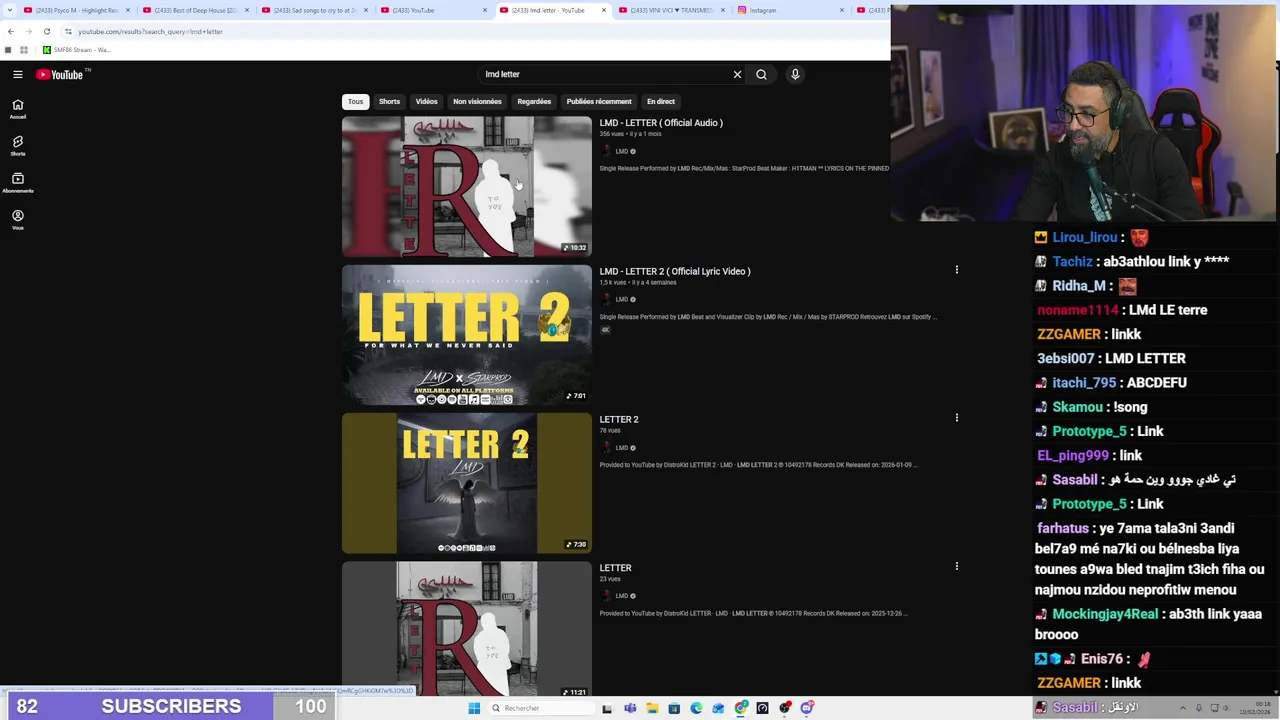Play the LETTER 2 7:30 thumbnail
Screen dimensions: 1280x720
tap(467, 483)
